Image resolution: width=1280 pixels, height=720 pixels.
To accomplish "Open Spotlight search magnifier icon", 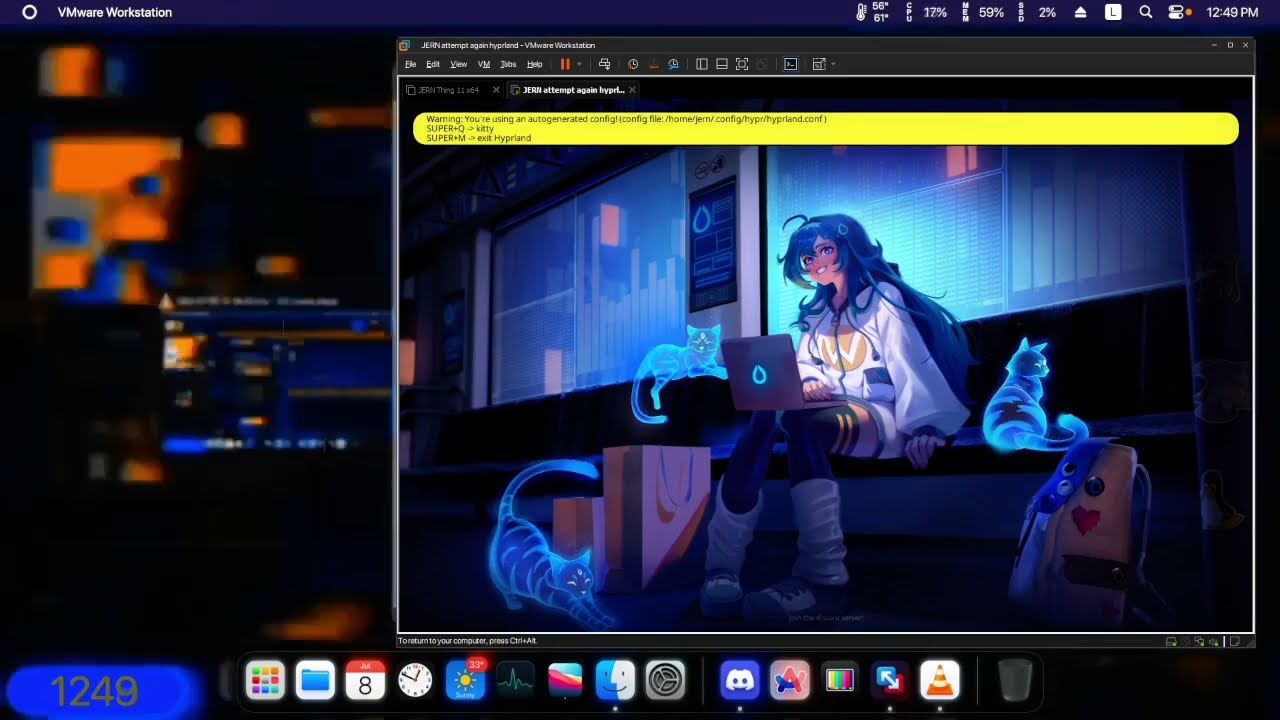I will tap(1146, 12).
